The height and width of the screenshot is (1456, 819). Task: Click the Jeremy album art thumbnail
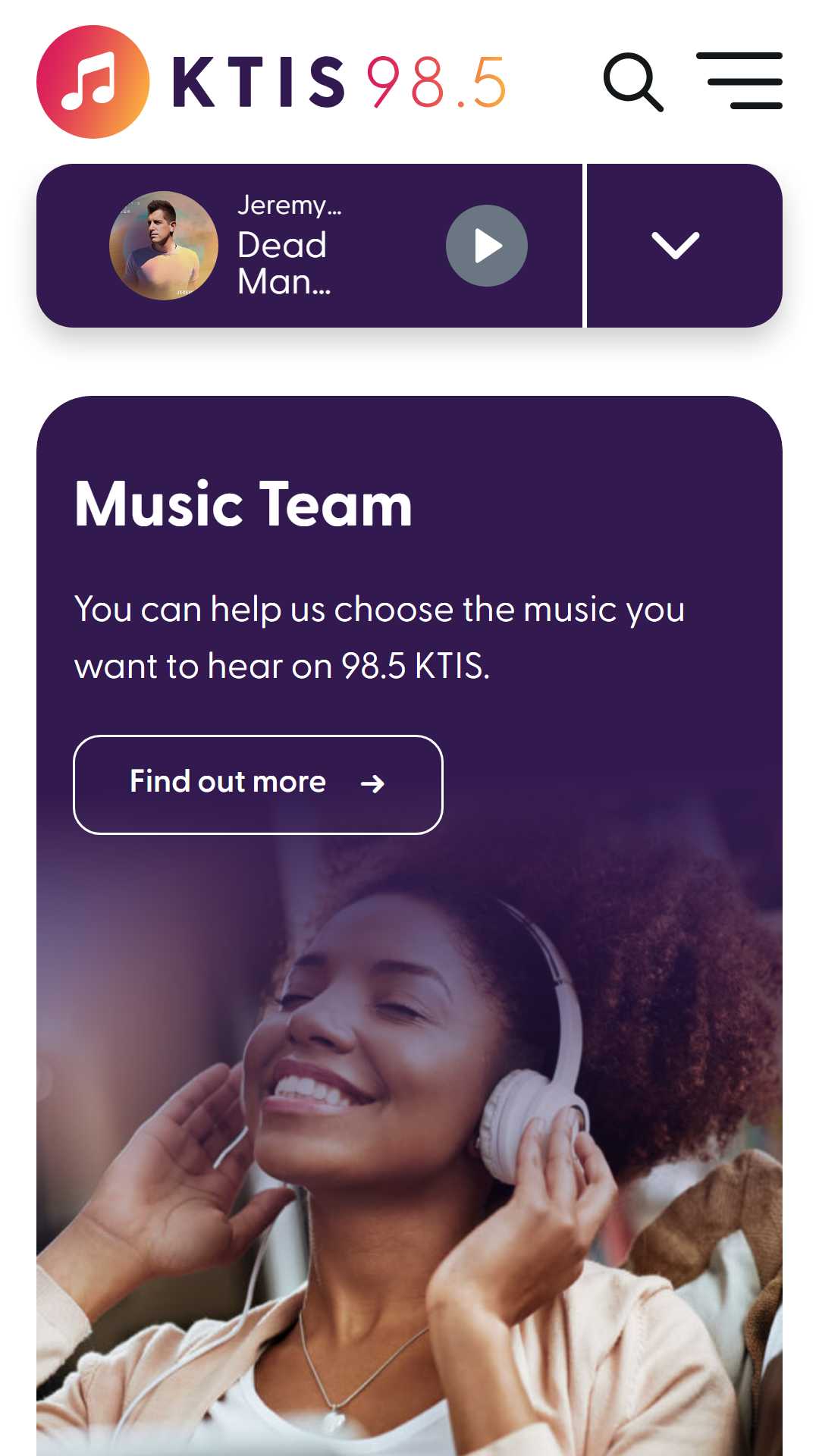(164, 246)
